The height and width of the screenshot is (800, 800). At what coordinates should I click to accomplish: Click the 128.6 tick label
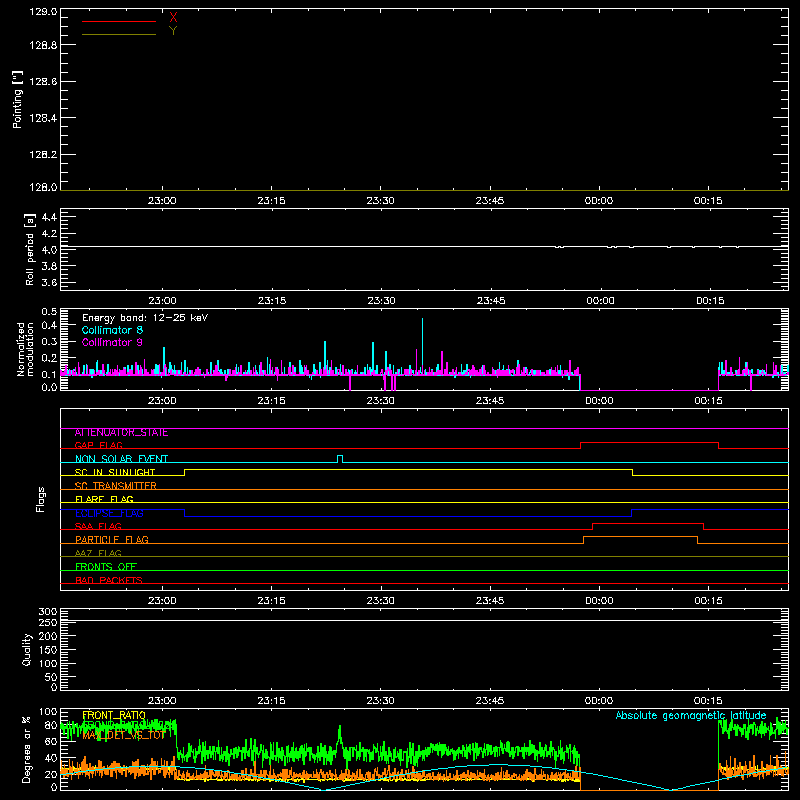tap(43, 82)
